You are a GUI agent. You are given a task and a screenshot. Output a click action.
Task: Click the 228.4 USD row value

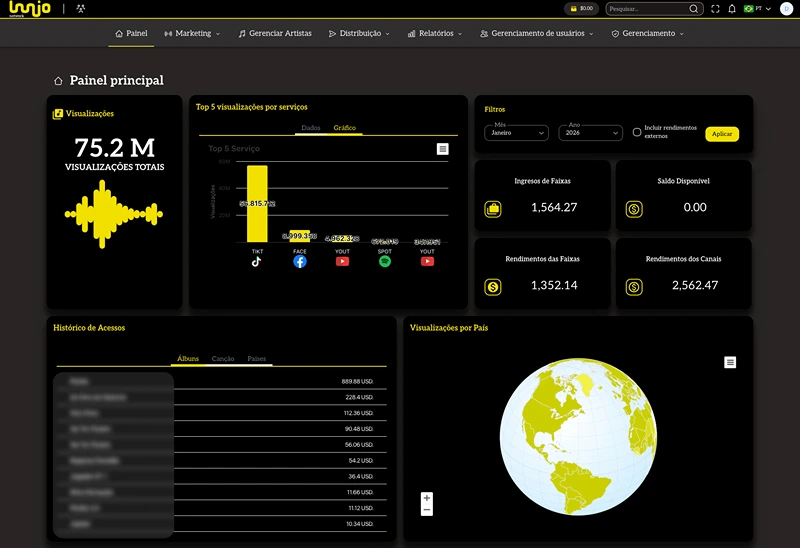click(x=359, y=397)
